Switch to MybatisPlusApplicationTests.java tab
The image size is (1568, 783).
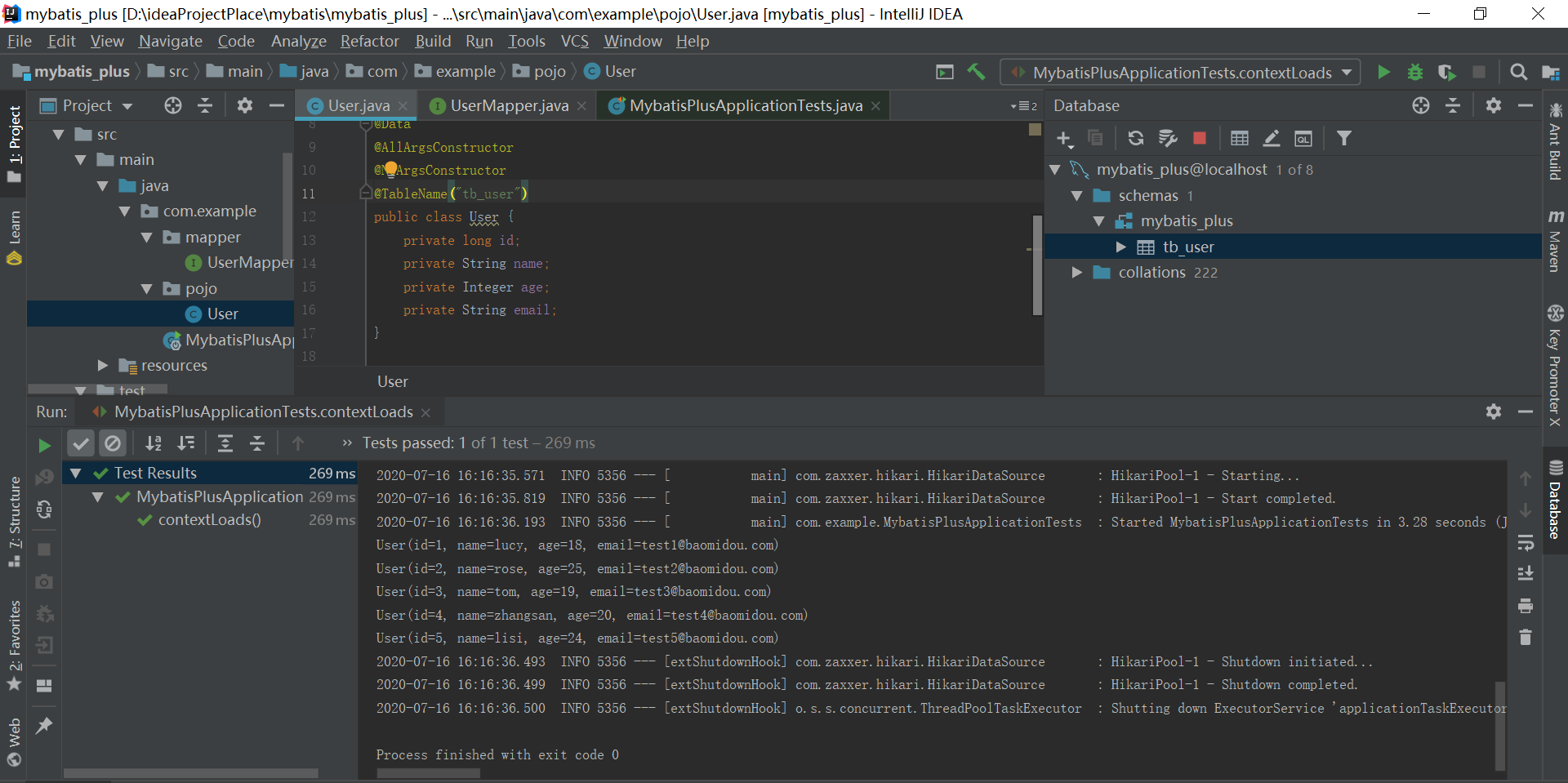pyautogui.click(x=746, y=105)
